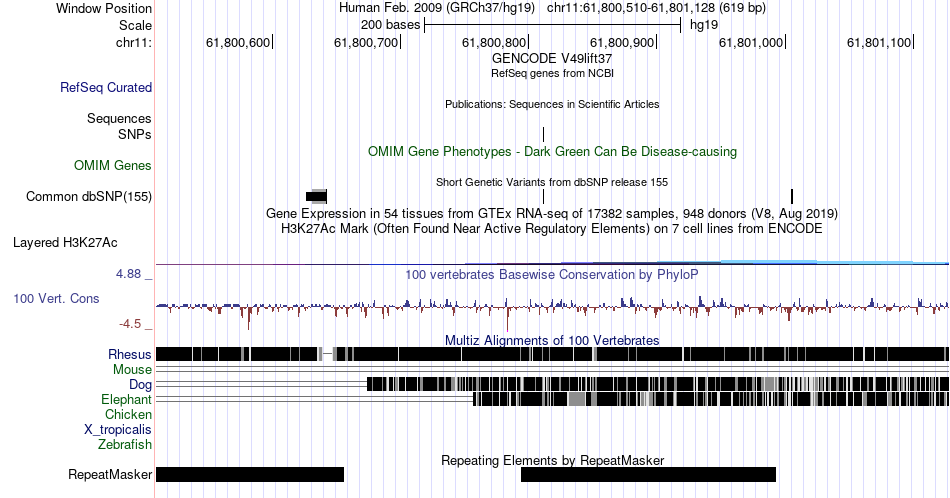Click the Common dbSNP(155) track label

[x=88, y=196]
